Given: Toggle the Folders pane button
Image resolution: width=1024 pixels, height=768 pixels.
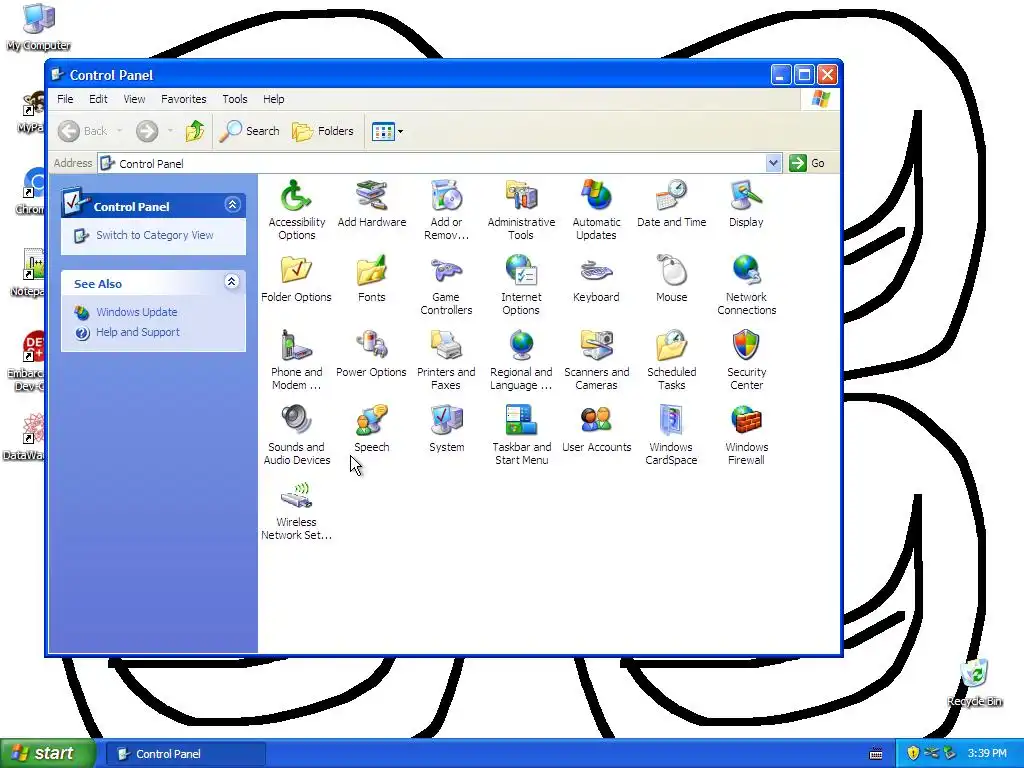Looking at the screenshot, I should [x=323, y=131].
